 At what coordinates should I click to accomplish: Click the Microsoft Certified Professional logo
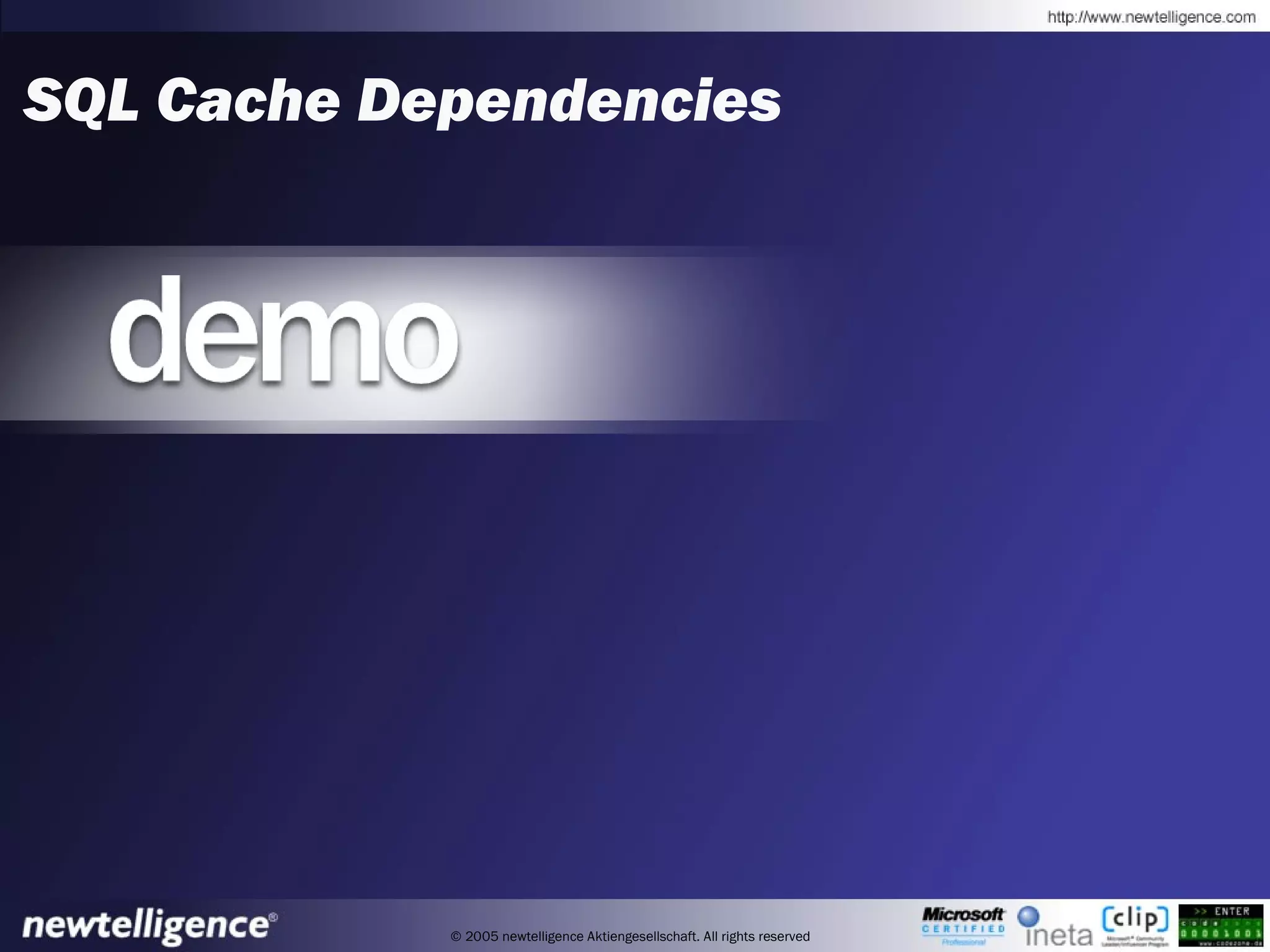(964, 926)
